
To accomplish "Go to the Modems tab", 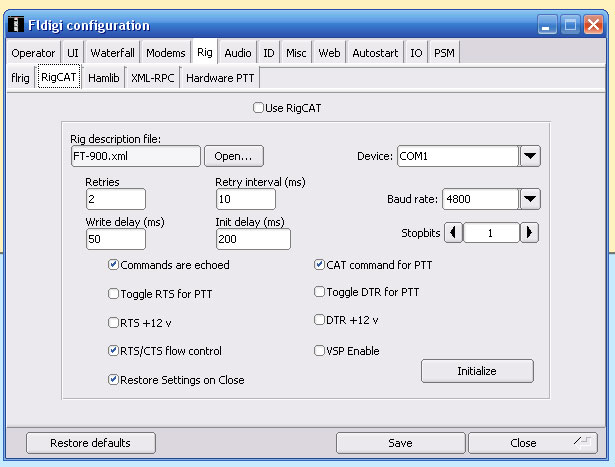I will point(165,53).
